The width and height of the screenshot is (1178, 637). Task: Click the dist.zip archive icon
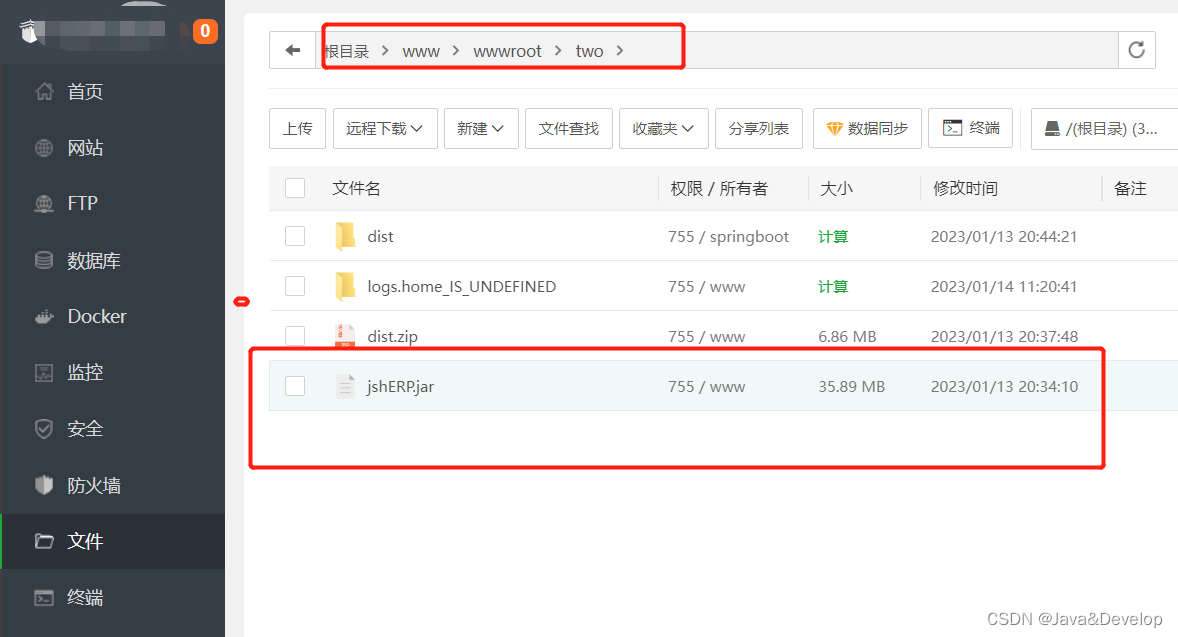345,336
